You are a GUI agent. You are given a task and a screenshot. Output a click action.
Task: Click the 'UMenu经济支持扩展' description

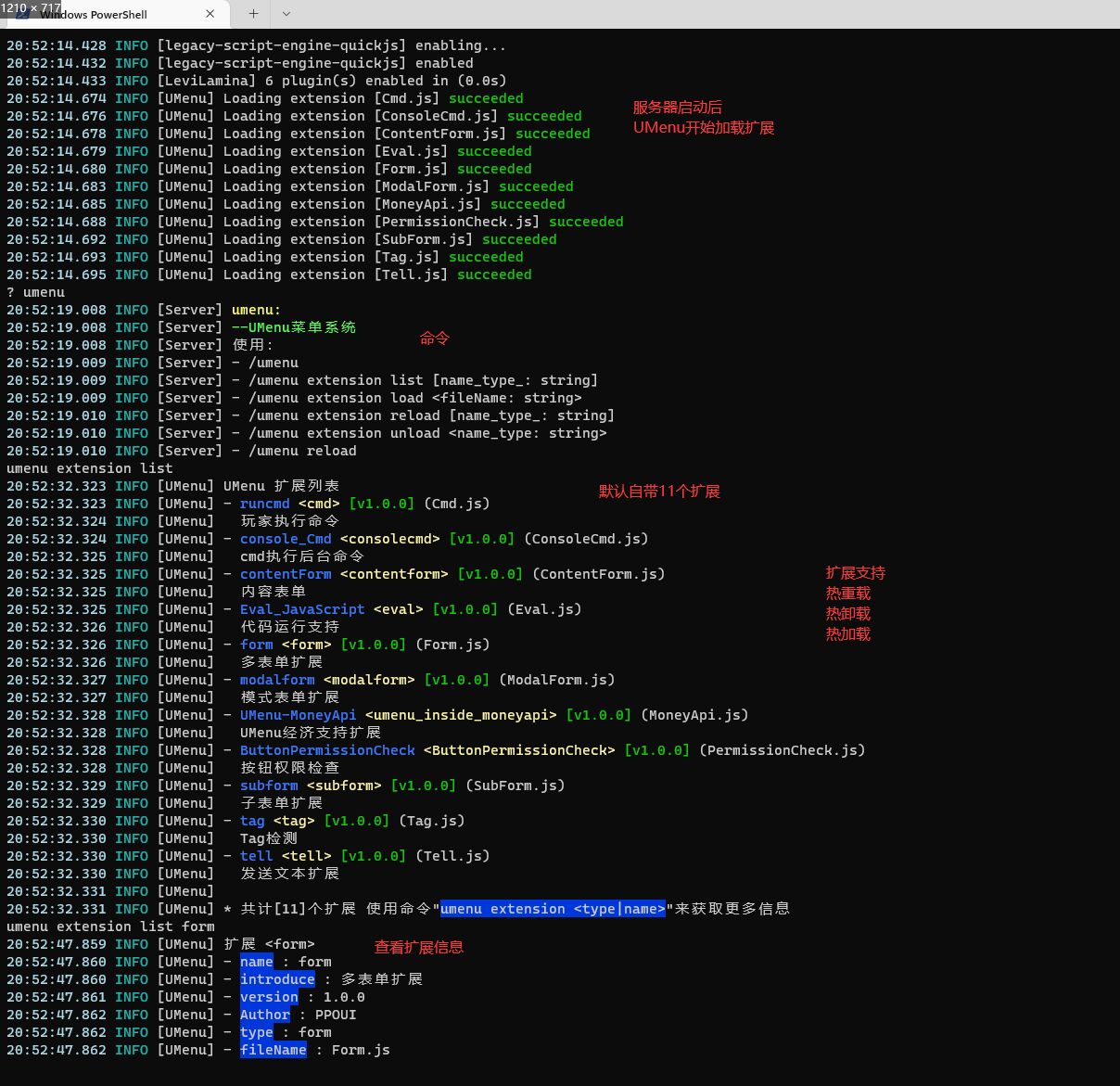click(311, 733)
